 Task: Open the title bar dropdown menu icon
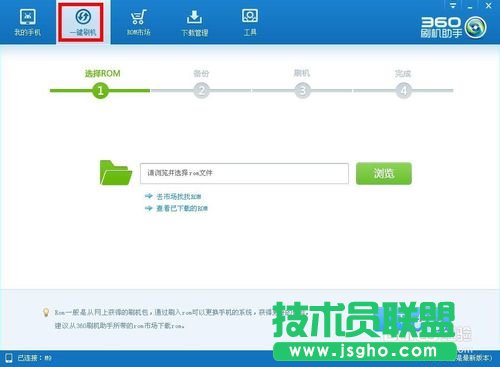click(x=453, y=5)
